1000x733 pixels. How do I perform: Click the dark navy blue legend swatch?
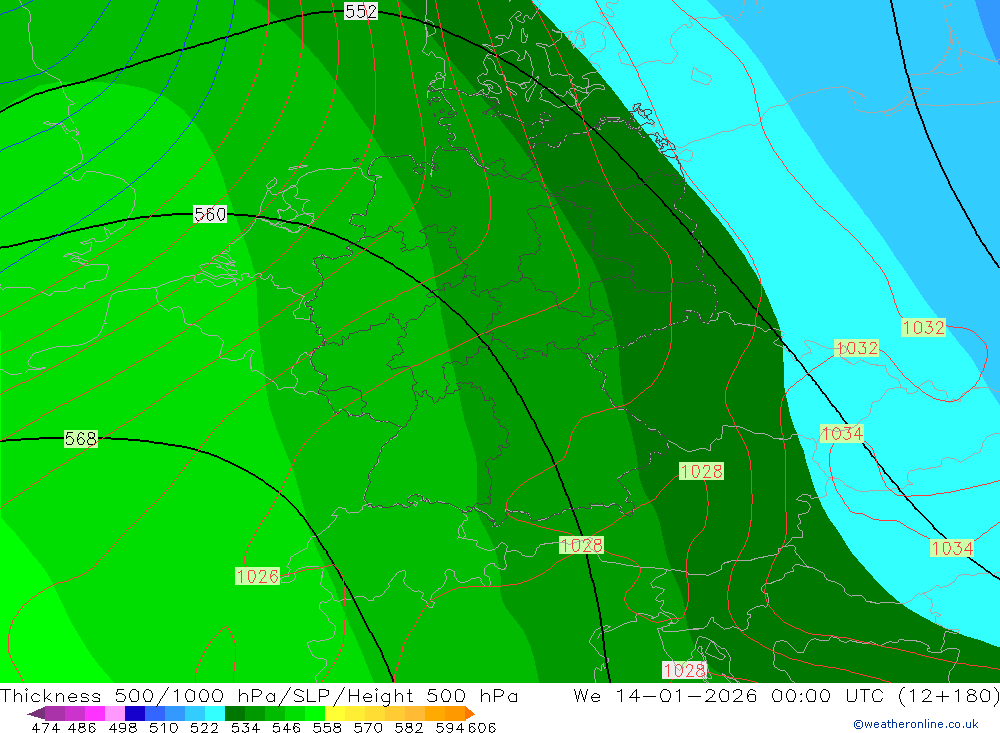pos(135,713)
